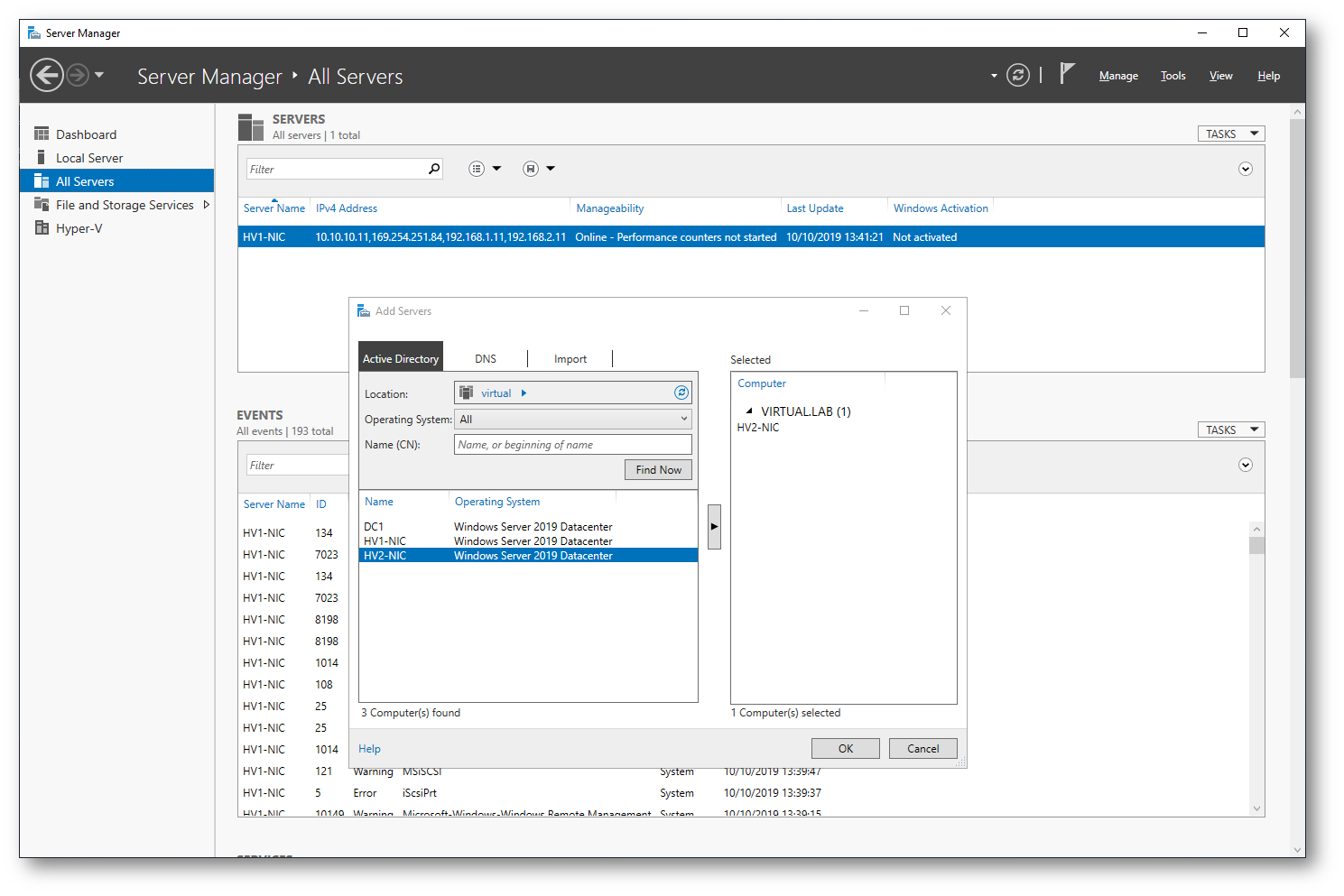Sort Selected pane by Computer column
This screenshot has height=896, width=1344.
762,383
